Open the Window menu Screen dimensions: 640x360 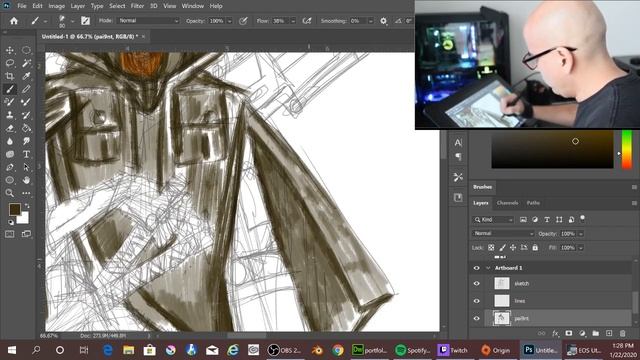pos(193,6)
